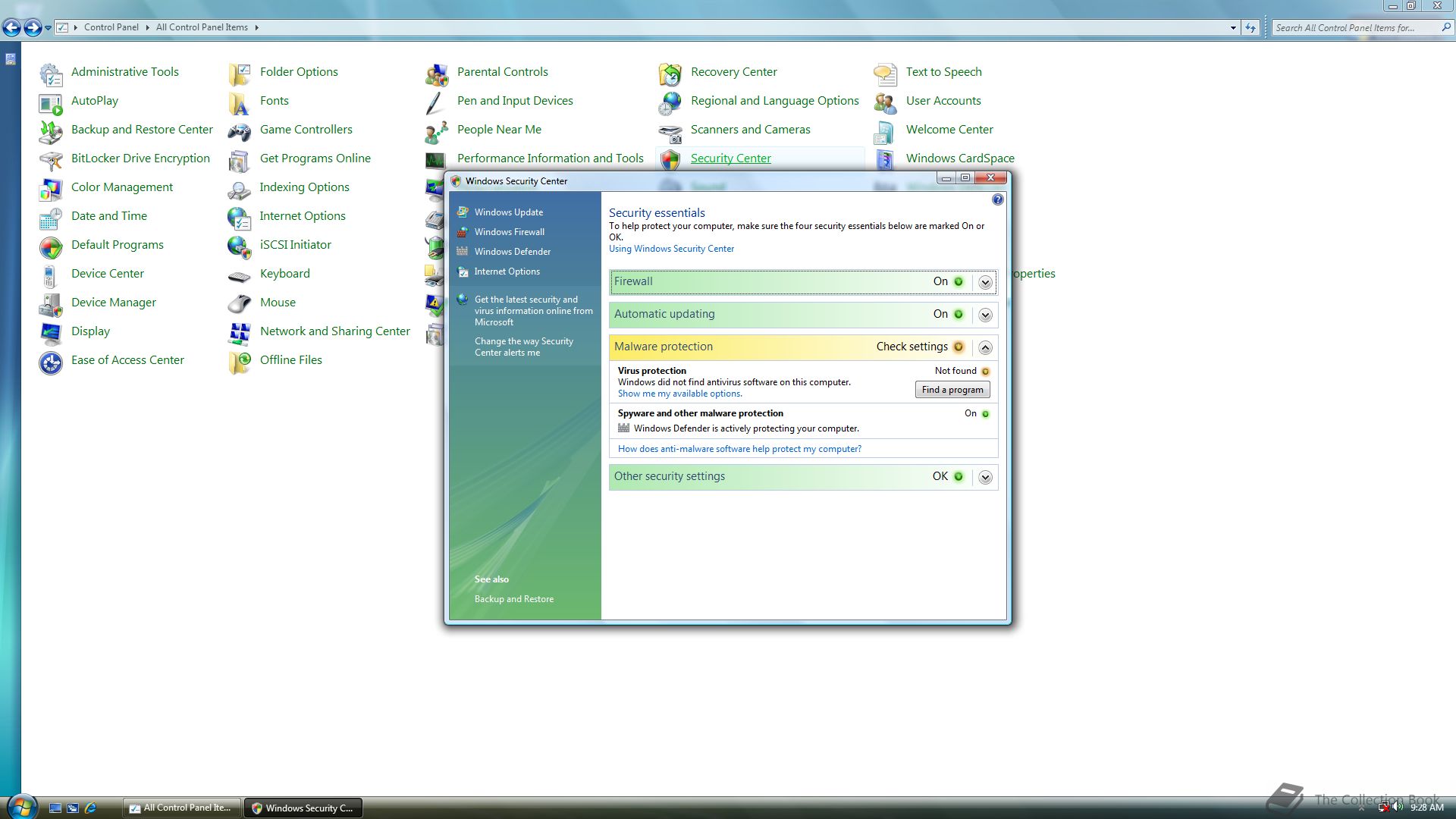Screen dimensions: 1456x819
Task: Click Show me my available options link
Action: coord(679,394)
